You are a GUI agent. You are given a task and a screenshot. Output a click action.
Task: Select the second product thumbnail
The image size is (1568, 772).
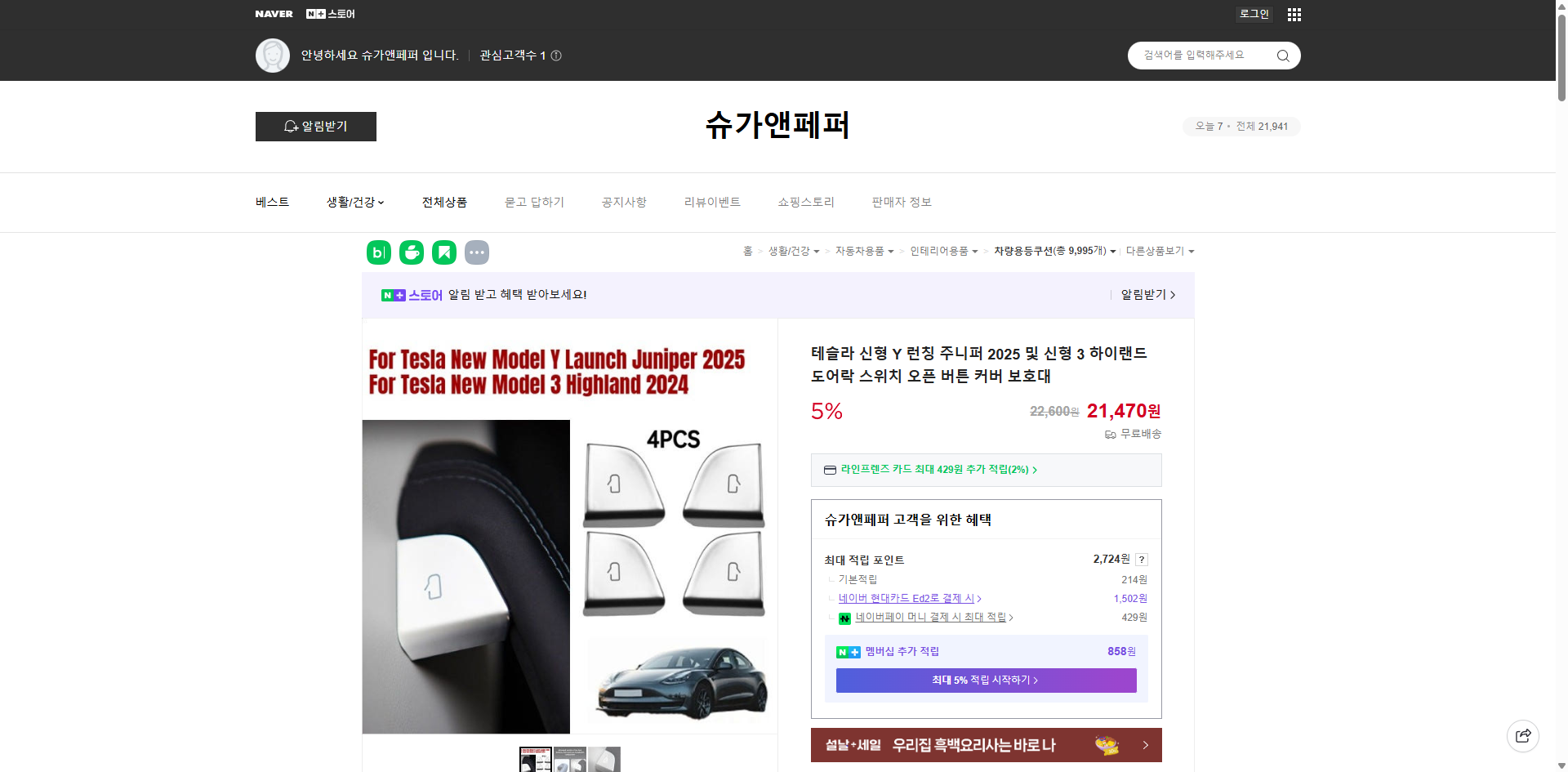click(x=569, y=760)
